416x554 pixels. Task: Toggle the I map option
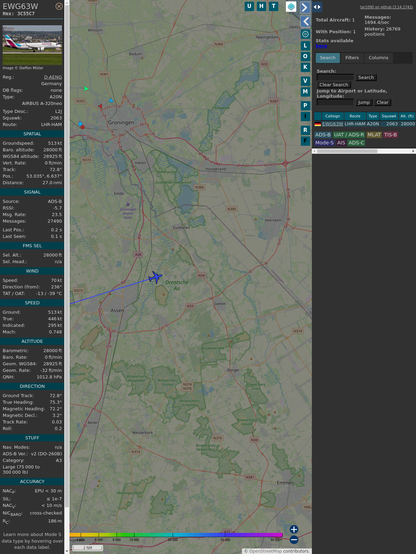(305, 116)
